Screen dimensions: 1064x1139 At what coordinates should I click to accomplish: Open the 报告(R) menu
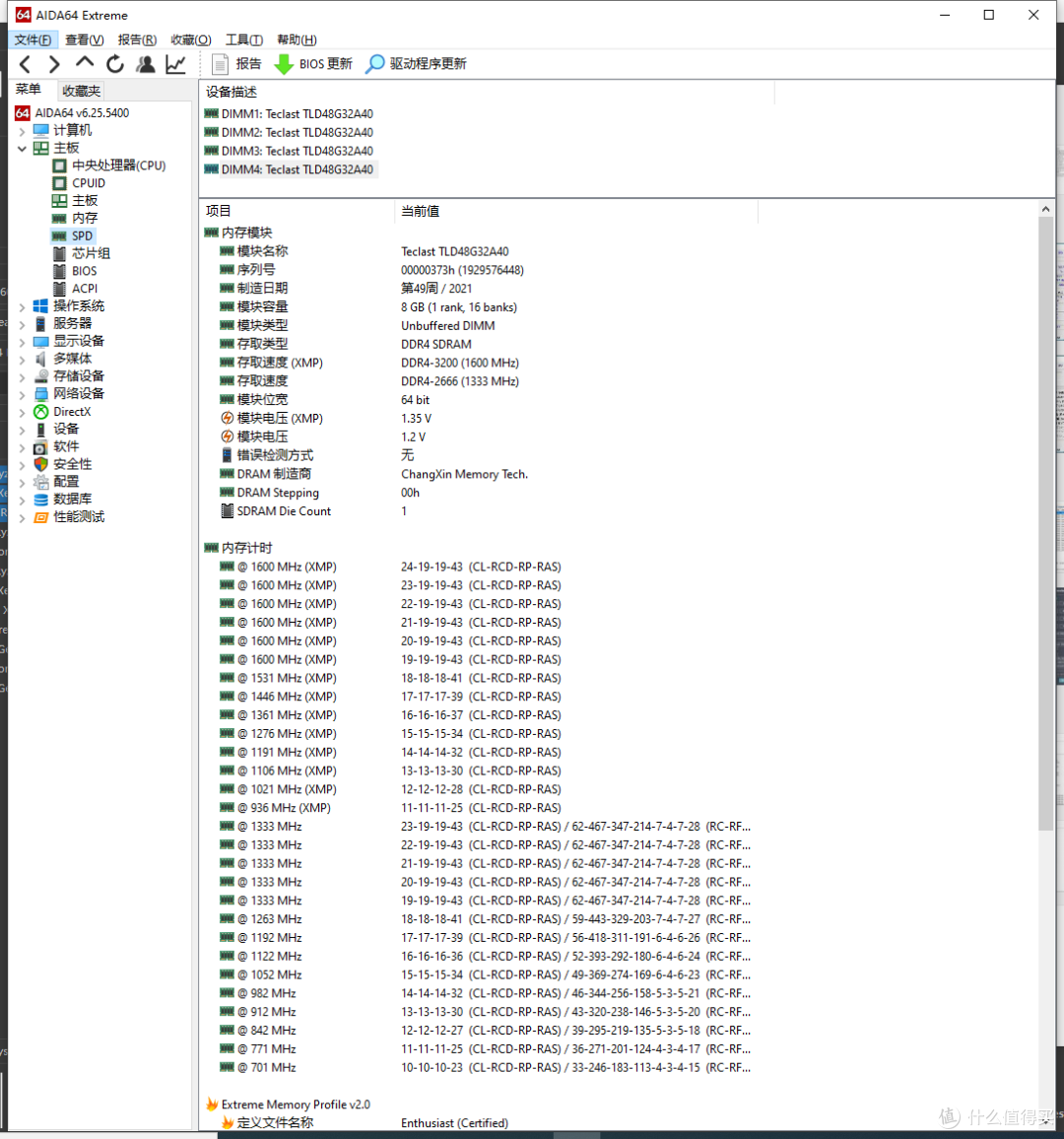click(137, 39)
